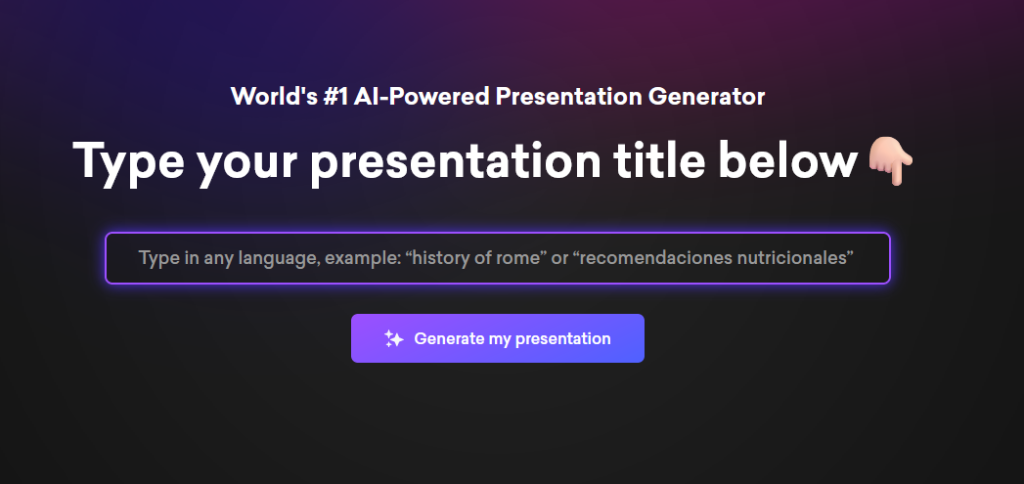Click the pointing-down hand emoji
This screenshot has height=484, width=1024.
[x=891, y=162]
